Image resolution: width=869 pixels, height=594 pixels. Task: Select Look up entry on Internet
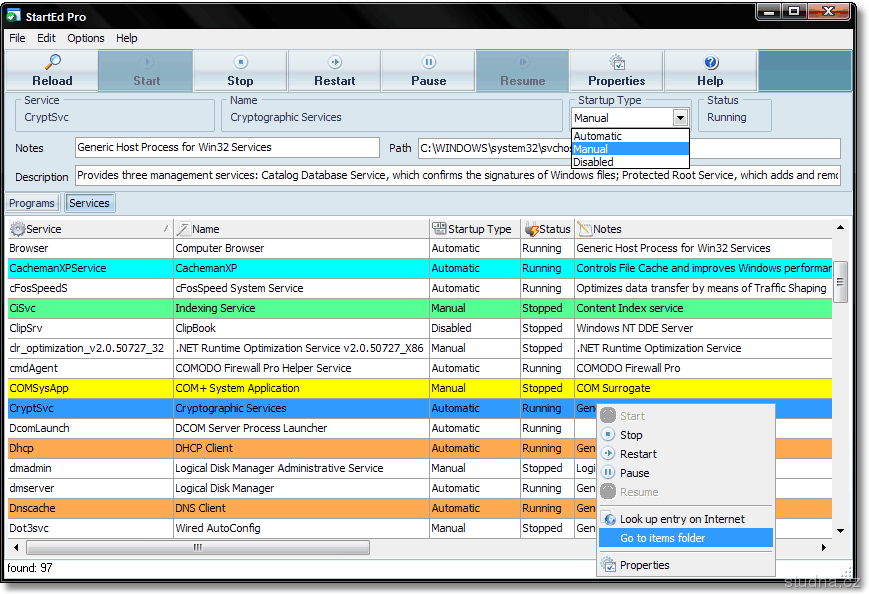(x=682, y=519)
